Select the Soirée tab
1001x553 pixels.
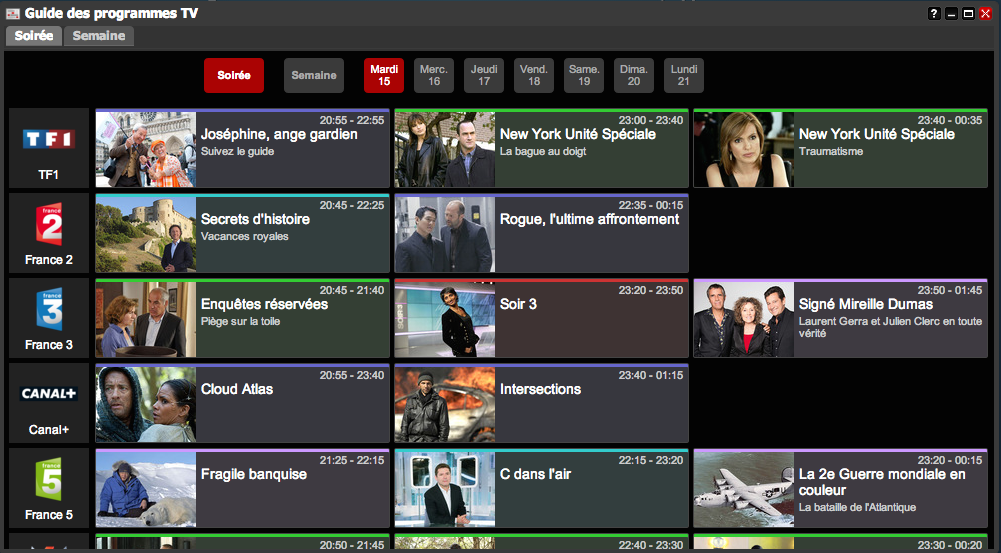pos(34,36)
